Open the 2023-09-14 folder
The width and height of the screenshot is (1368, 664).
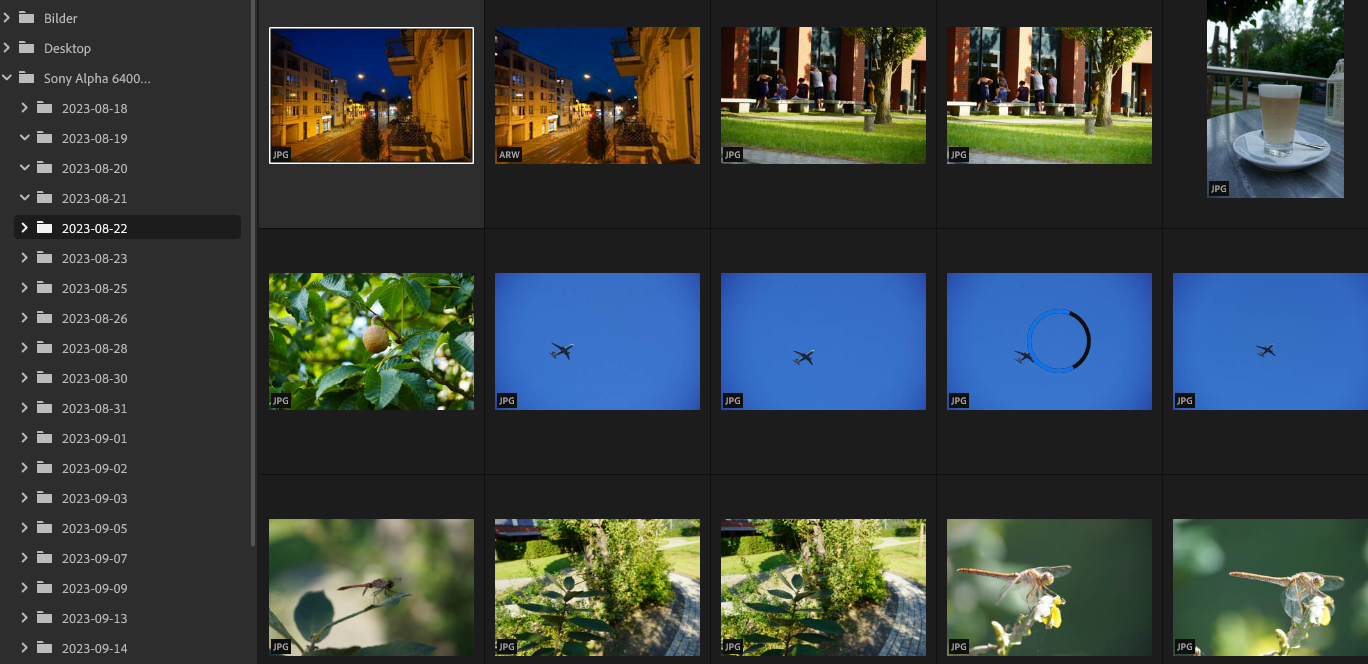point(94,648)
